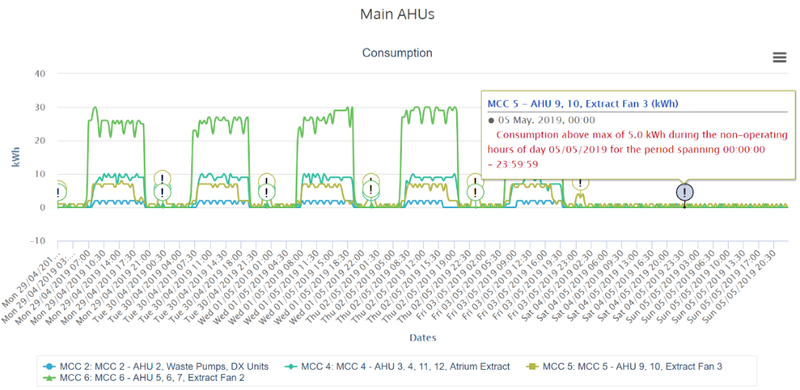Click the red 'Consumption above max of 5.0 kWh' message
This screenshot has height=390, width=800.
point(637,150)
